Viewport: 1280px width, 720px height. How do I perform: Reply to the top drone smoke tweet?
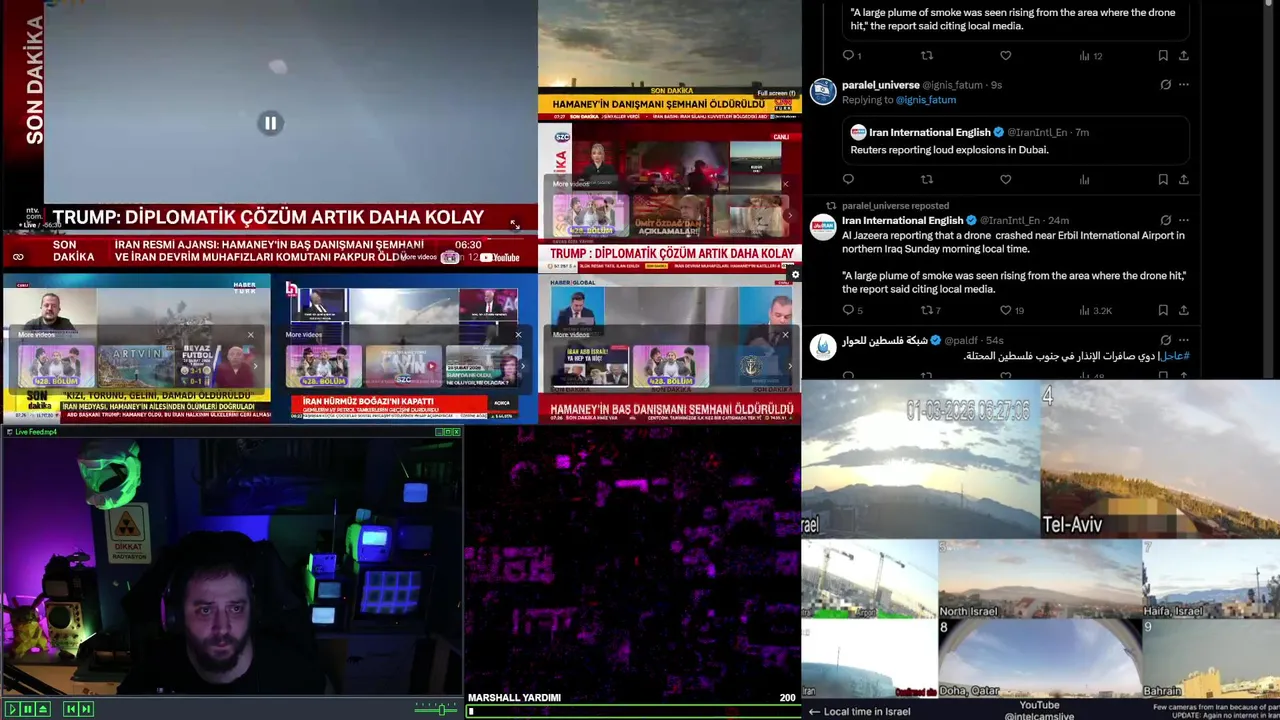tap(848, 56)
